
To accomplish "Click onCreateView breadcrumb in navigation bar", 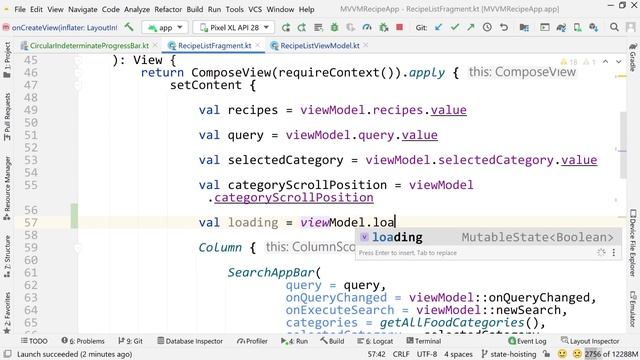I will pyautogui.click(x=61, y=27).
